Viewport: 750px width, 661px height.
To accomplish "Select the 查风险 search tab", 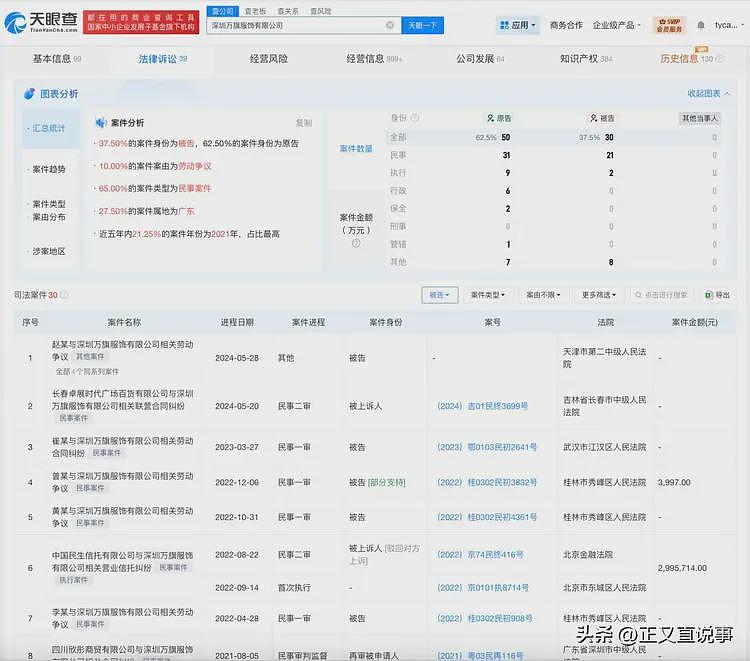I will 320,11.
